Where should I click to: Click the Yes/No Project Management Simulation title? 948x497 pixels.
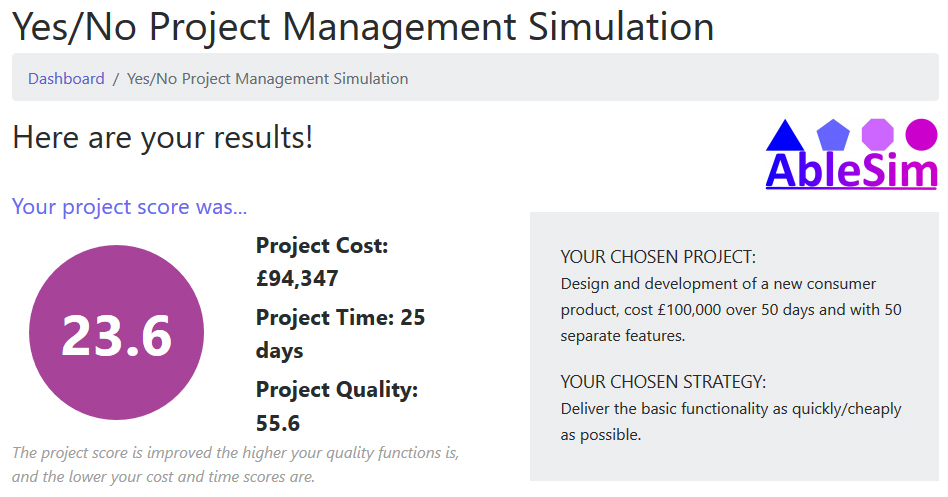coord(363,27)
